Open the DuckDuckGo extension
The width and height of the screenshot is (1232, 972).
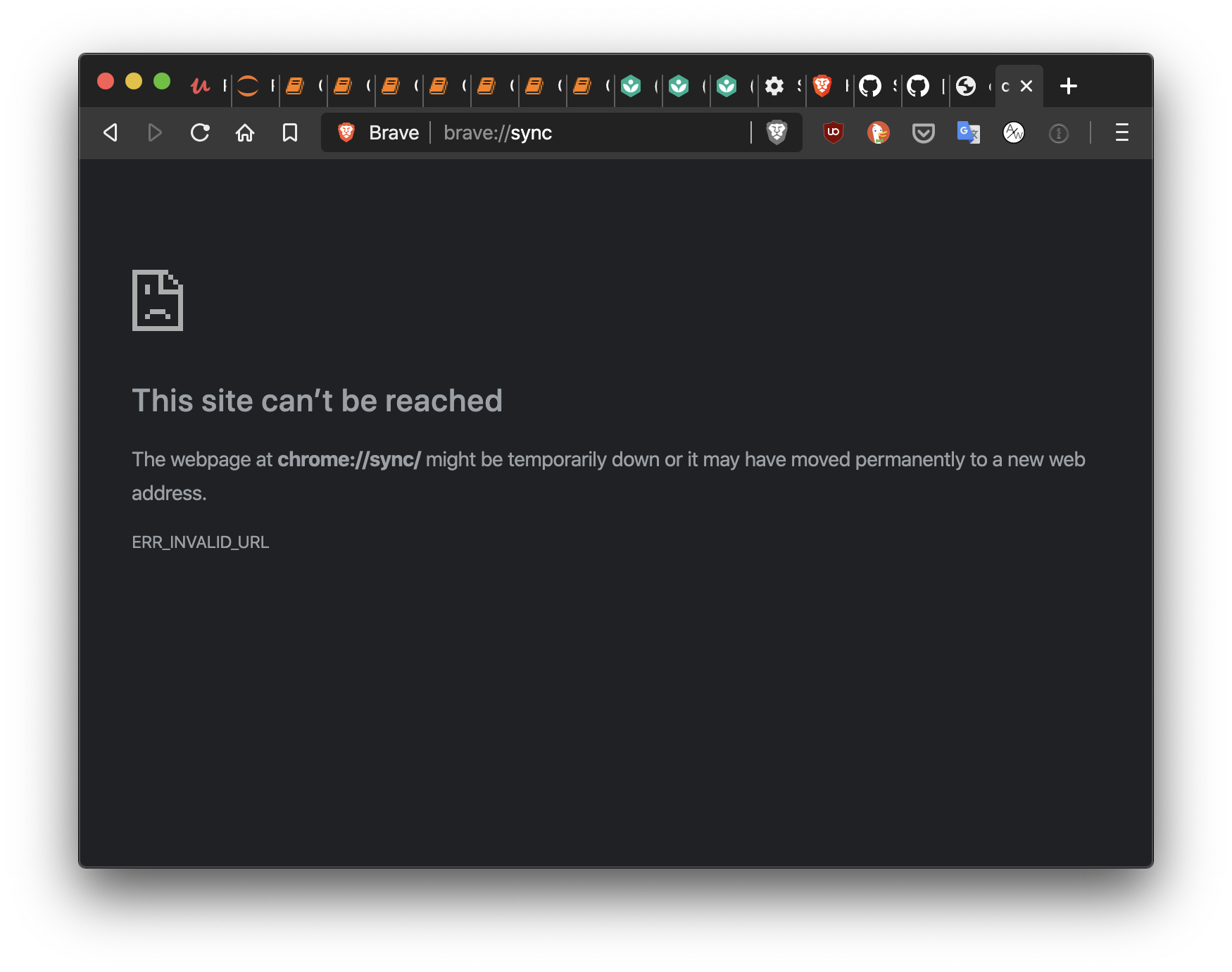pos(879,132)
